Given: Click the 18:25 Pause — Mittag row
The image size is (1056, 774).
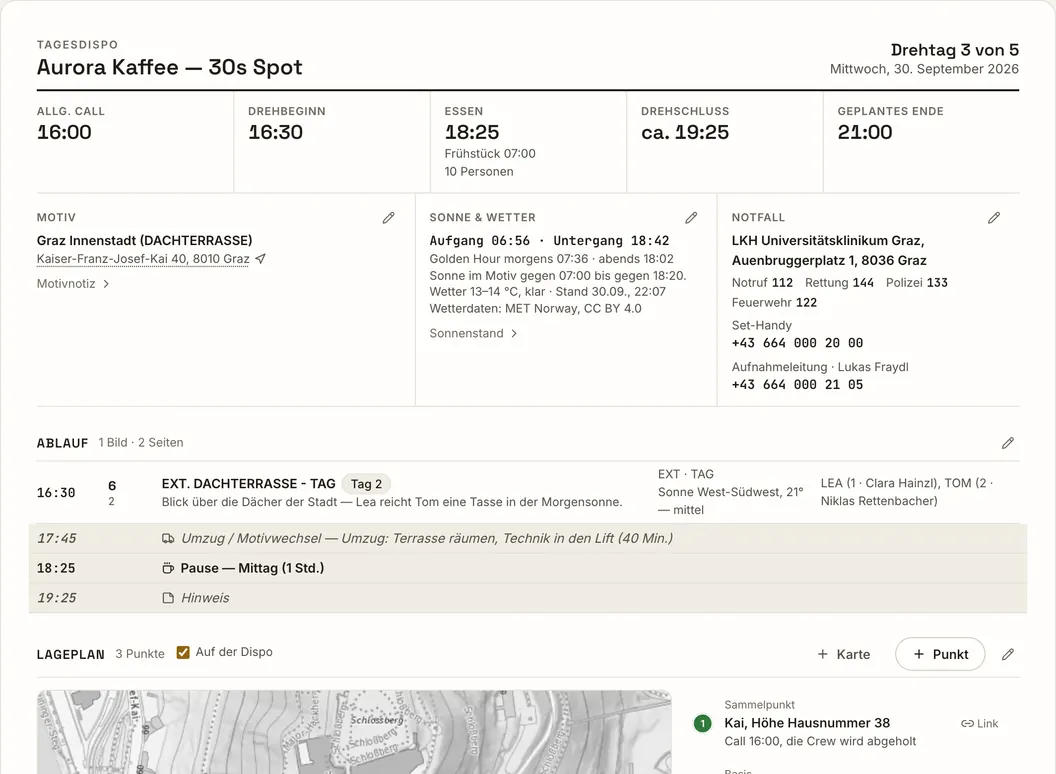Looking at the screenshot, I should [528, 568].
